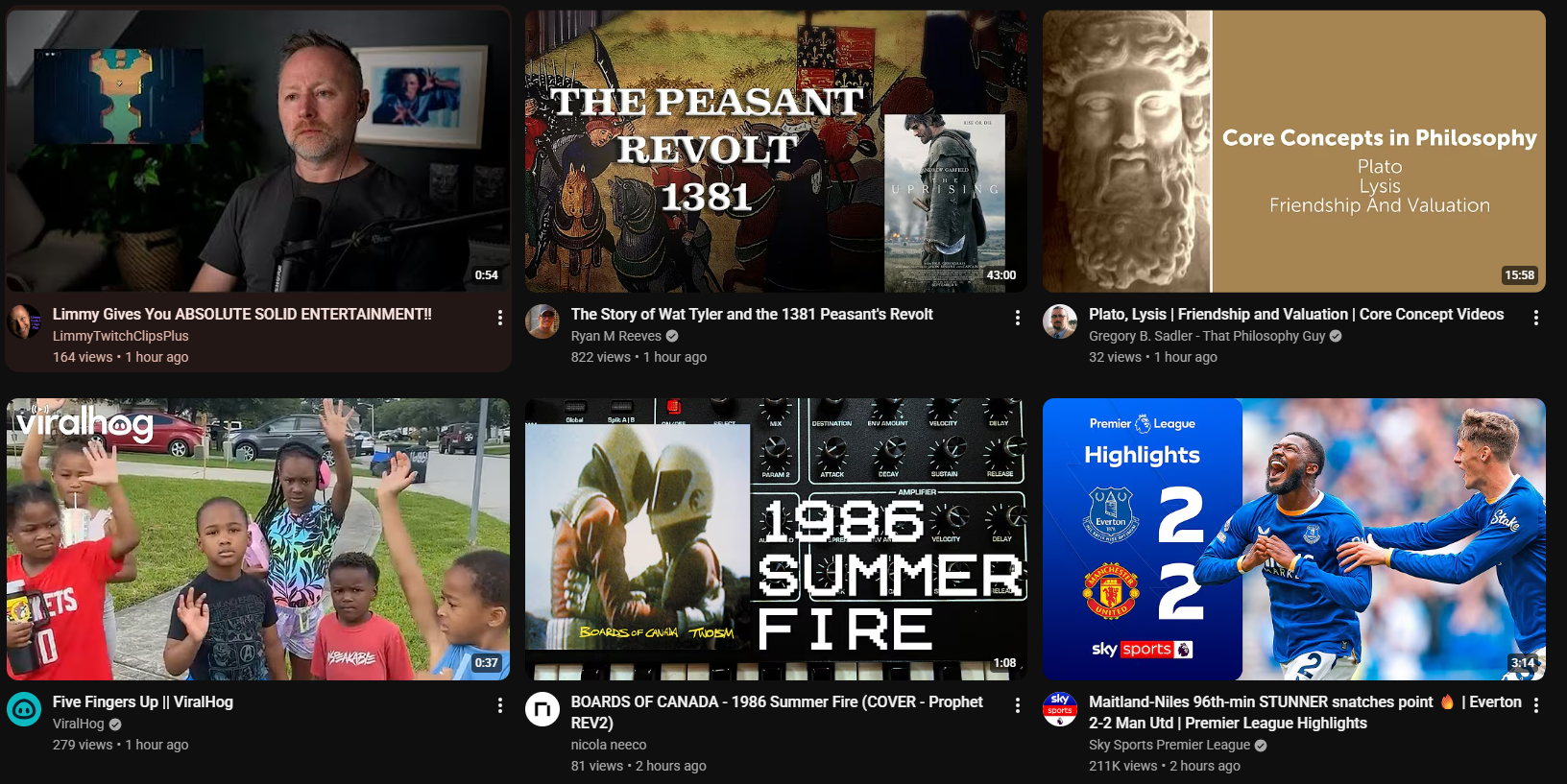Open the Peasant Revolt 1381 thumbnail

[776, 152]
